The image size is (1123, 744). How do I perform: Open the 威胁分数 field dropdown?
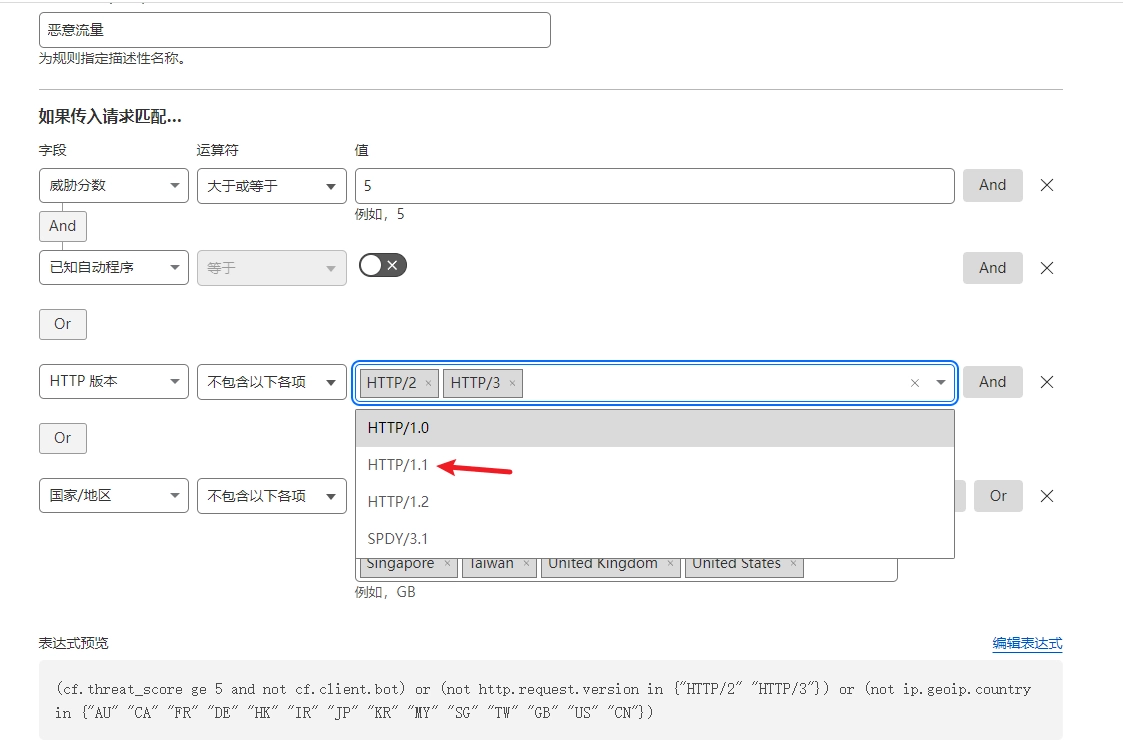113,186
